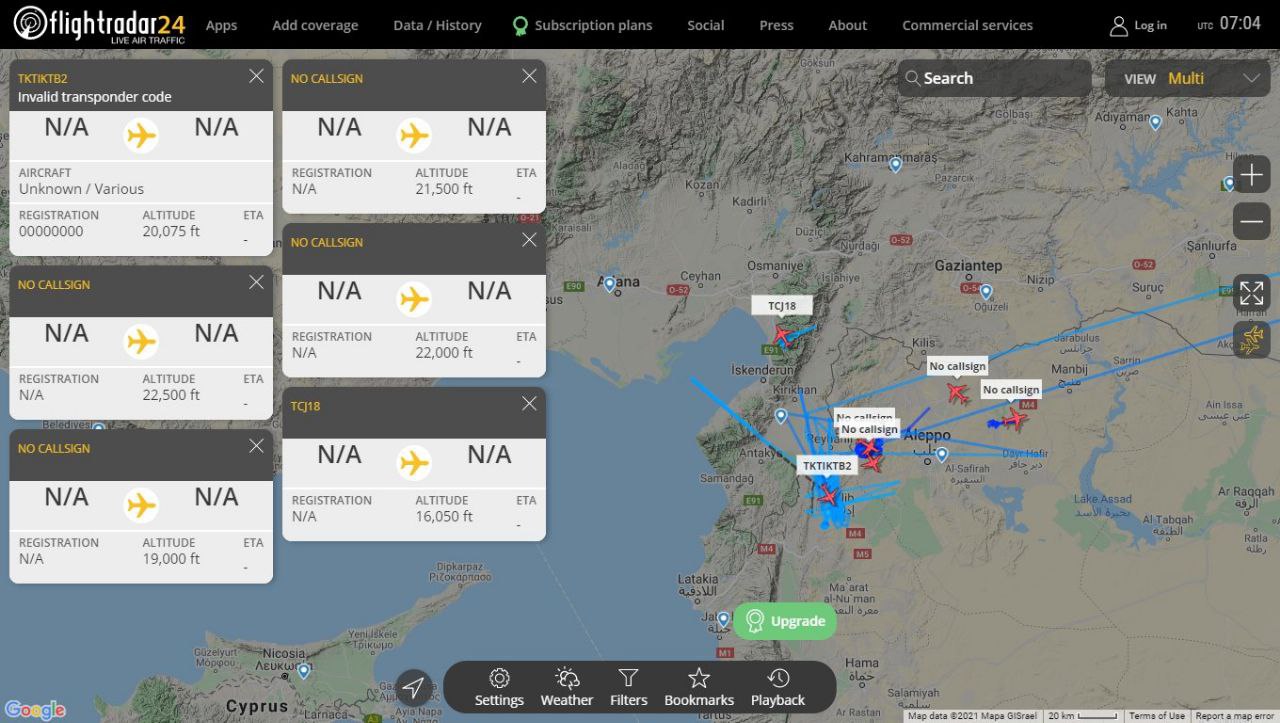
Task: Click the Adıyaman airport marker
Action: pos(1155,122)
